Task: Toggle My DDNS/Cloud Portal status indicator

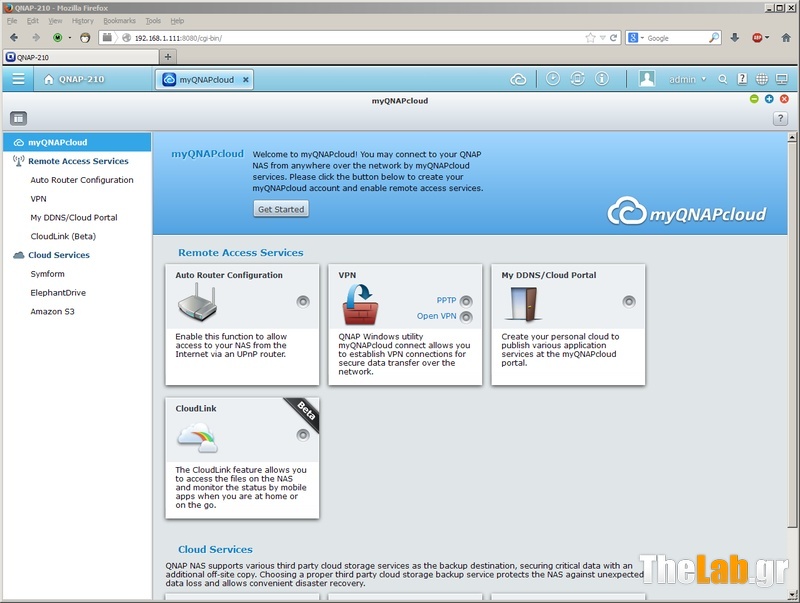Action: pos(629,302)
